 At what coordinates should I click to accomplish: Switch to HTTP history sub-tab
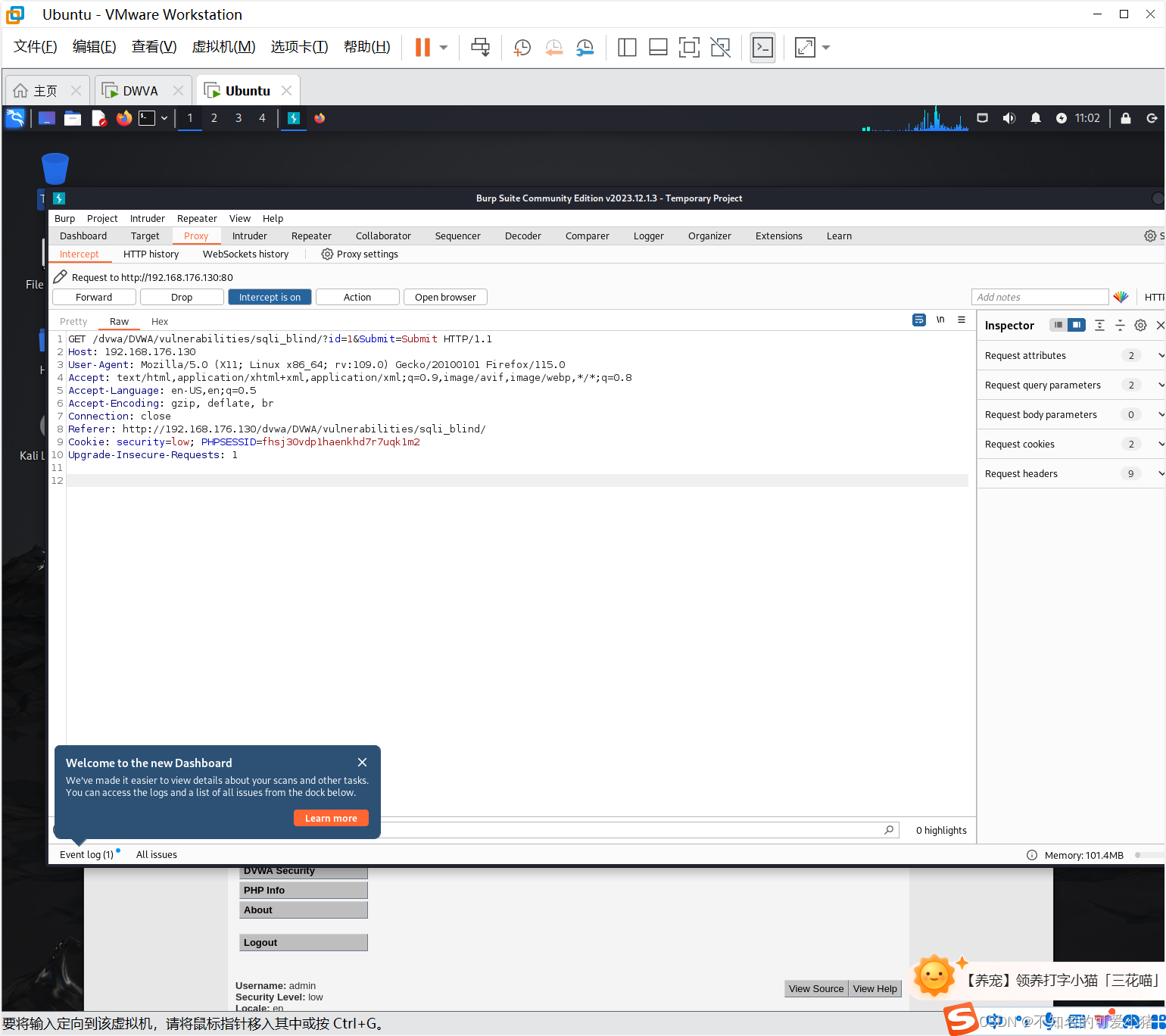click(x=151, y=254)
